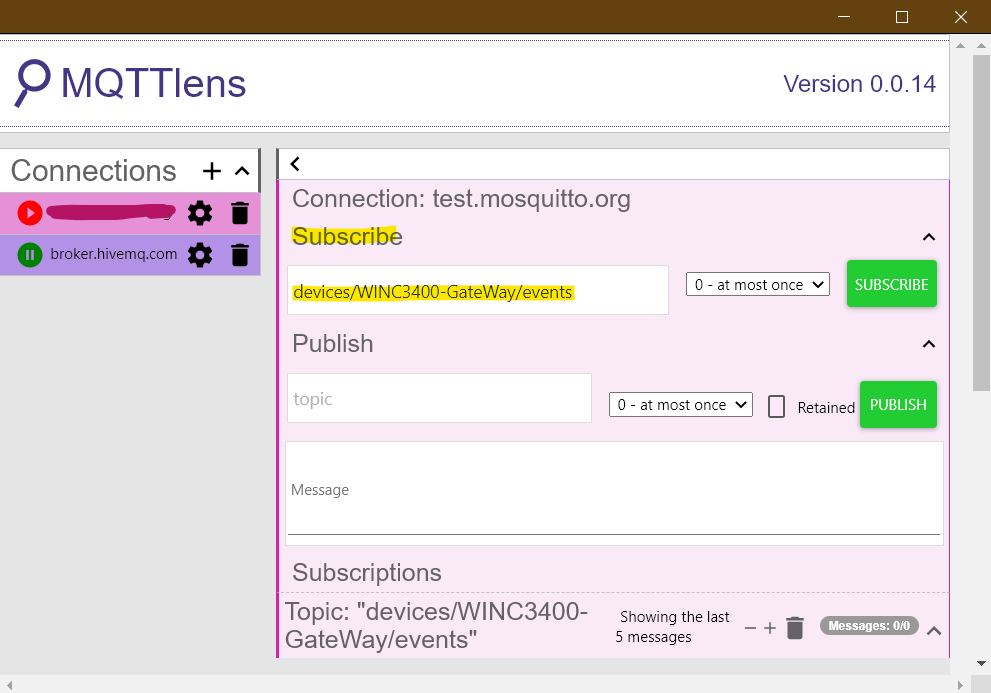This screenshot has height=693, width=991.
Task: Click the Connection: test.mosquitto.org heading
Action: tap(461, 199)
